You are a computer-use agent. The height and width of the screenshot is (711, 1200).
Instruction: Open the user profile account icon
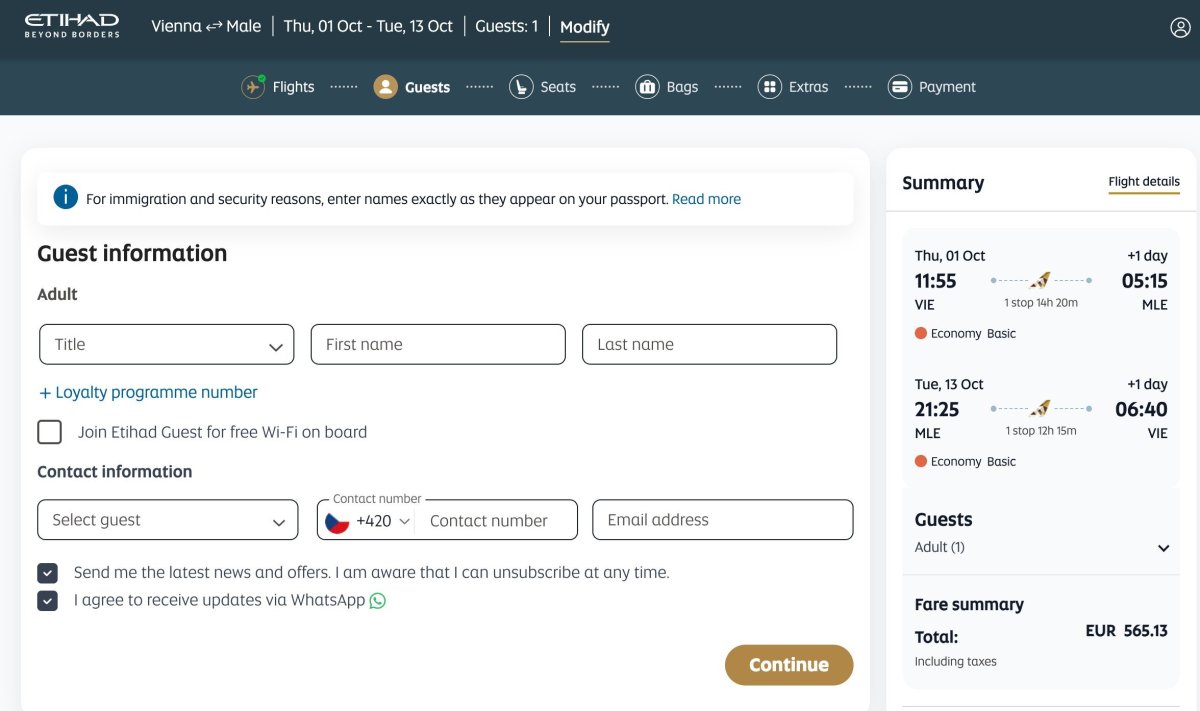click(1180, 28)
